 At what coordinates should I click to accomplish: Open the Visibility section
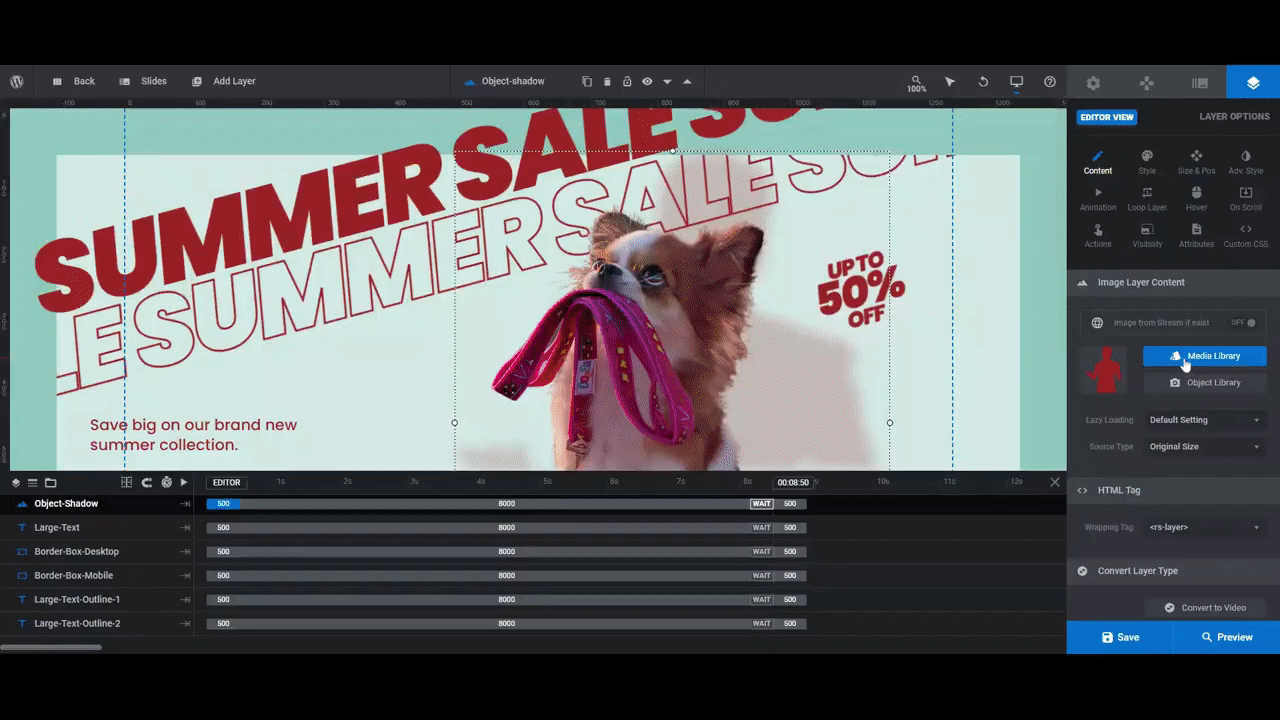pyautogui.click(x=1147, y=236)
